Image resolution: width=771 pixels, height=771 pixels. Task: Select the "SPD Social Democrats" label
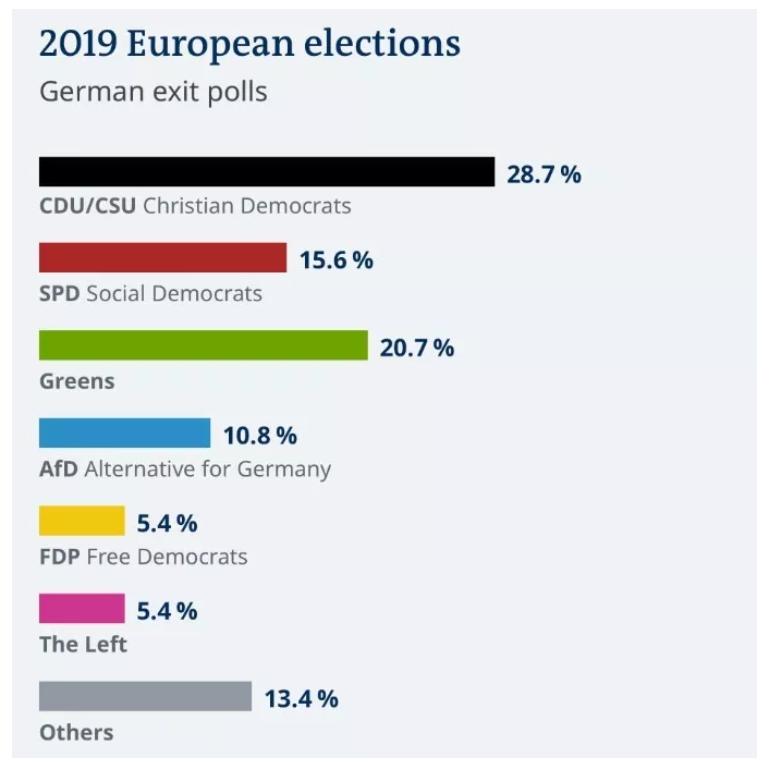click(150, 293)
